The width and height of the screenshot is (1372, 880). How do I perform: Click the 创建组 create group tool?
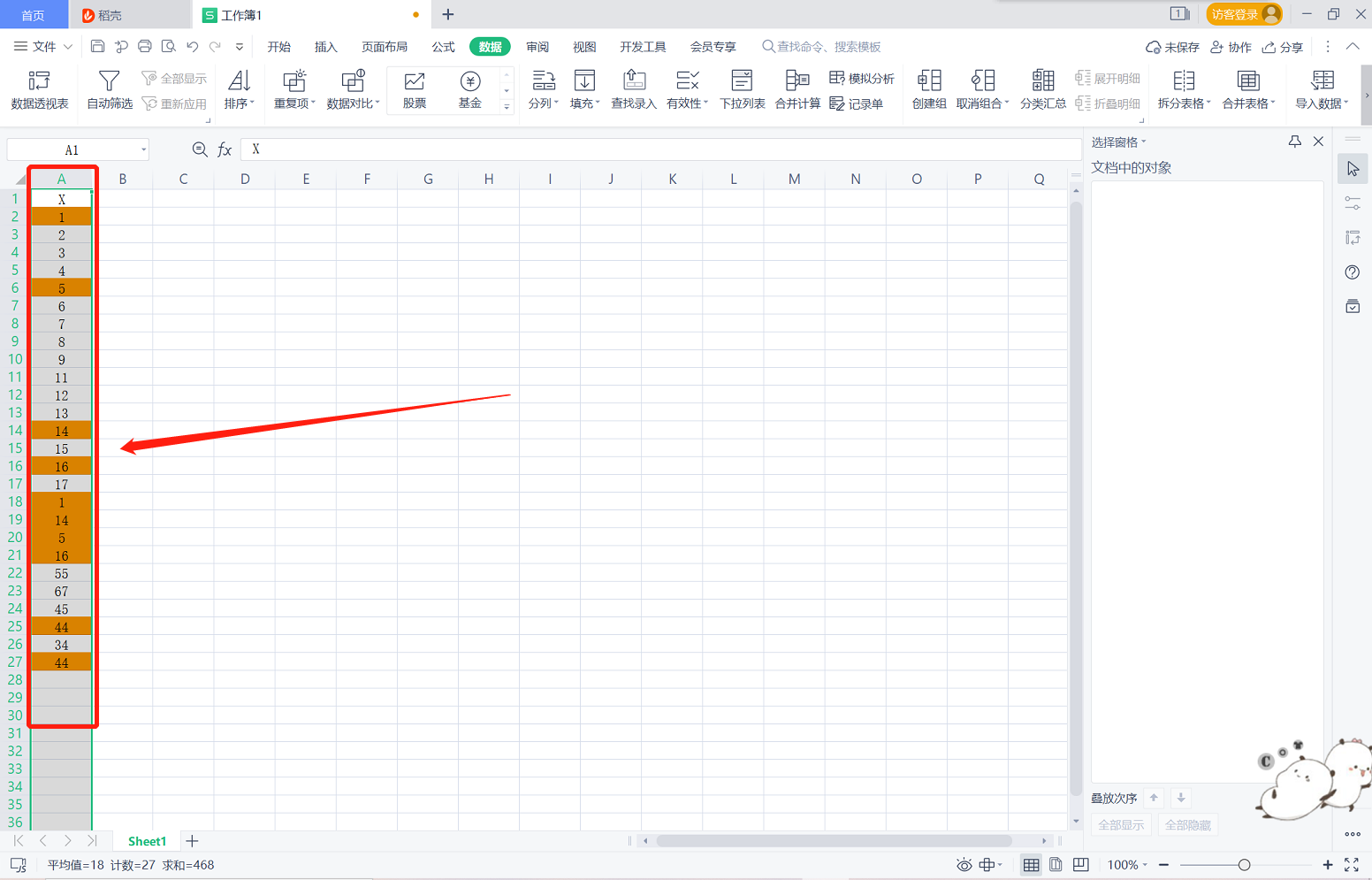929,90
